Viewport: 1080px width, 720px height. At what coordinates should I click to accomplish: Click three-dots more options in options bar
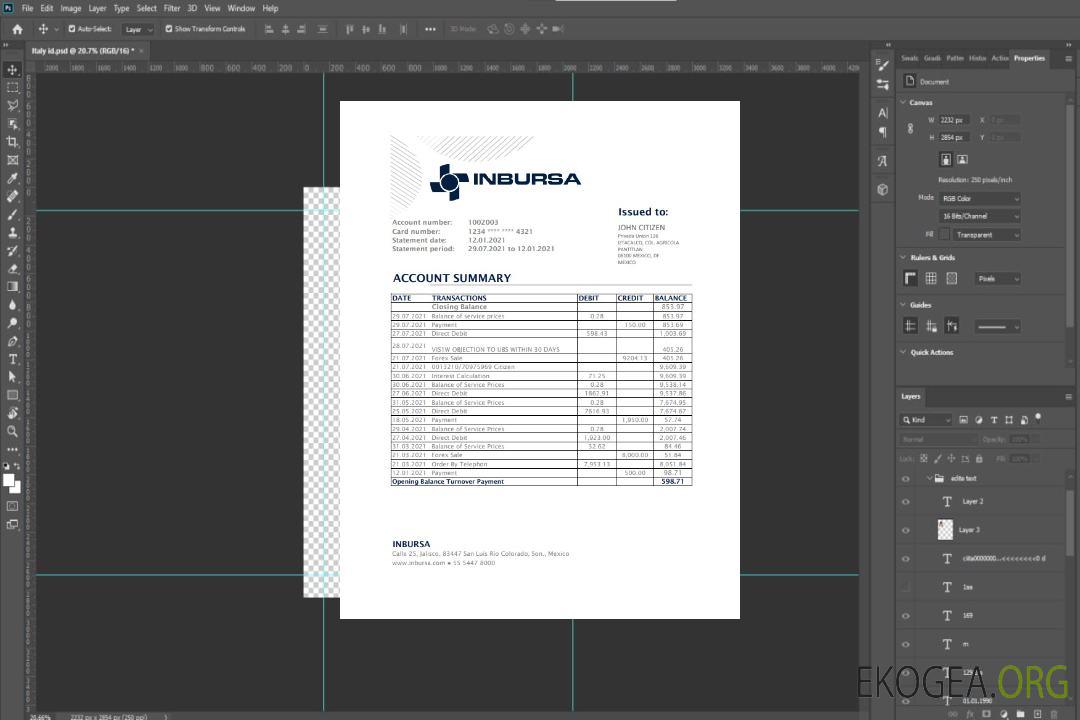coord(430,29)
